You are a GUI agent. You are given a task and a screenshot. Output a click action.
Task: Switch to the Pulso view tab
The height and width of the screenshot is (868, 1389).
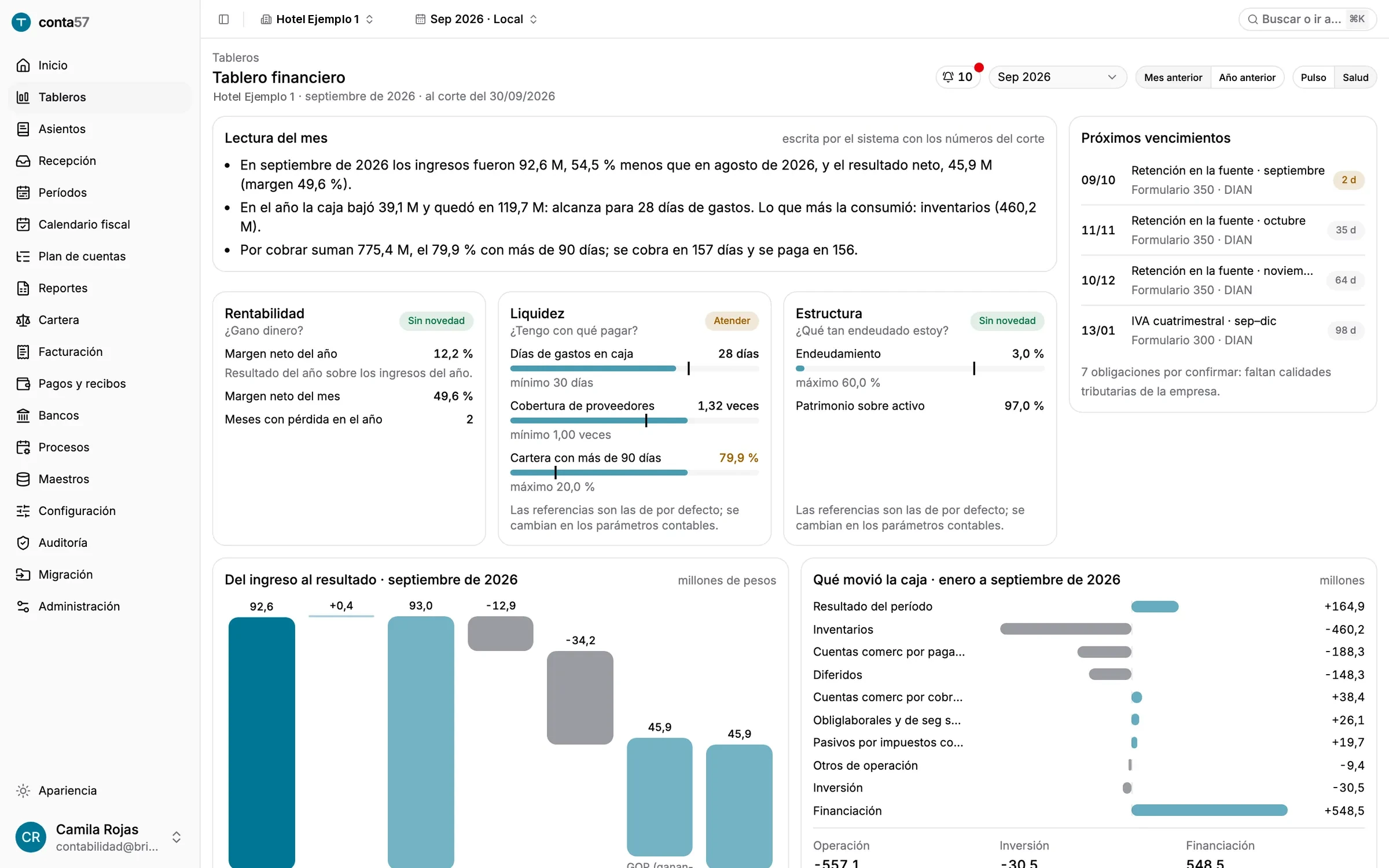1313,78
